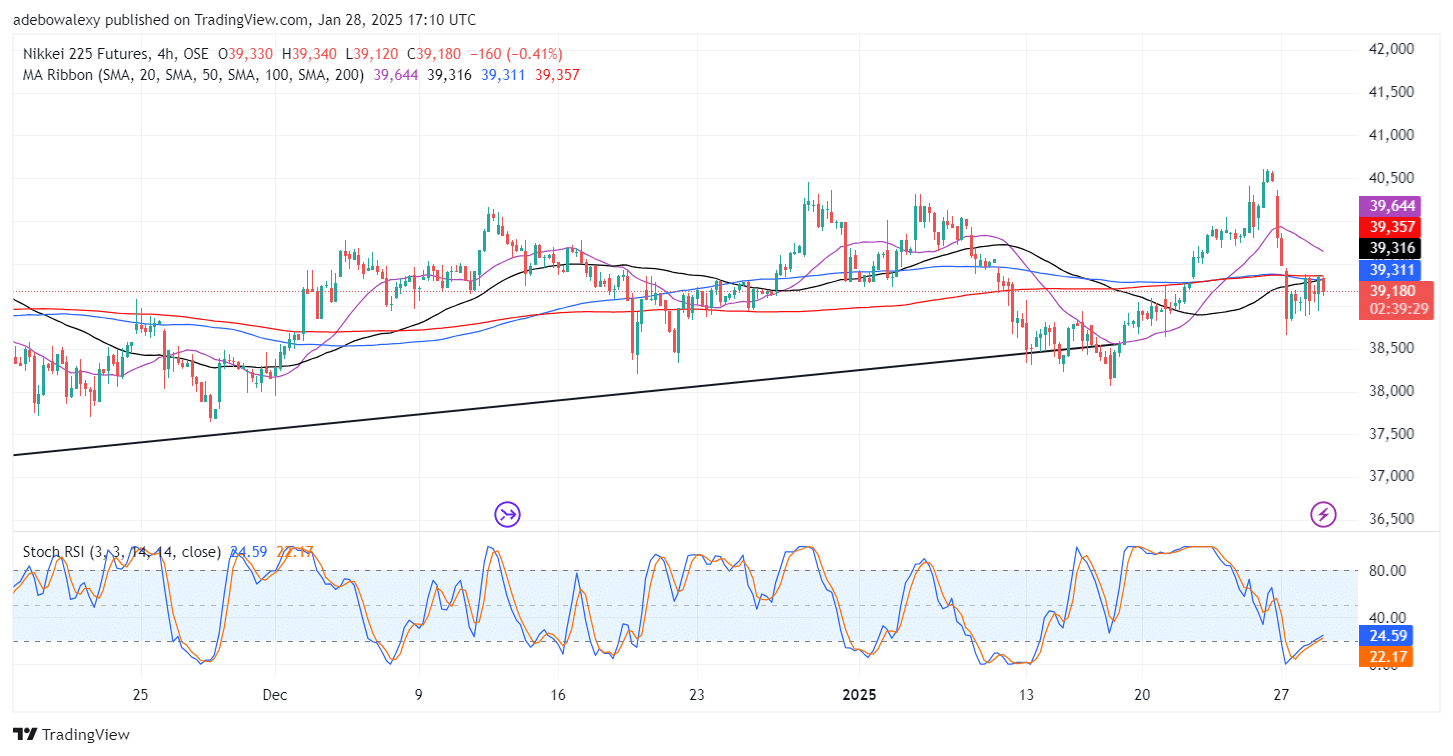Click the 2025 date axis label
This screenshot has width=1453, height=756.
point(858,694)
